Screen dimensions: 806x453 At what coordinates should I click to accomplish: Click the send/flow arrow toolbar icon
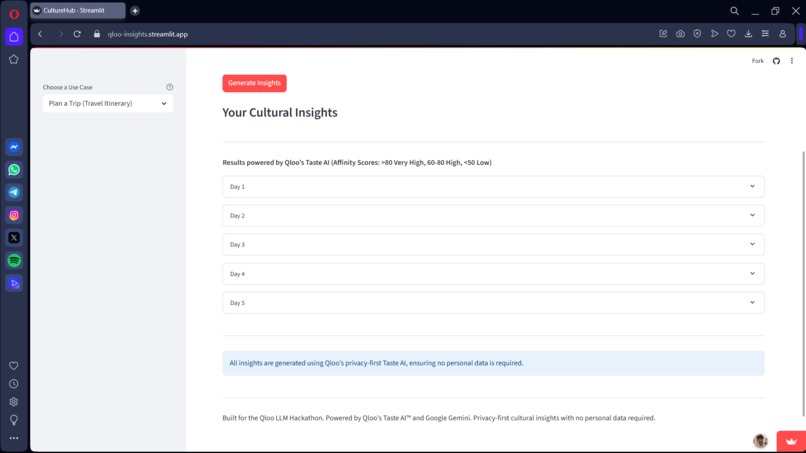click(715, 34)
